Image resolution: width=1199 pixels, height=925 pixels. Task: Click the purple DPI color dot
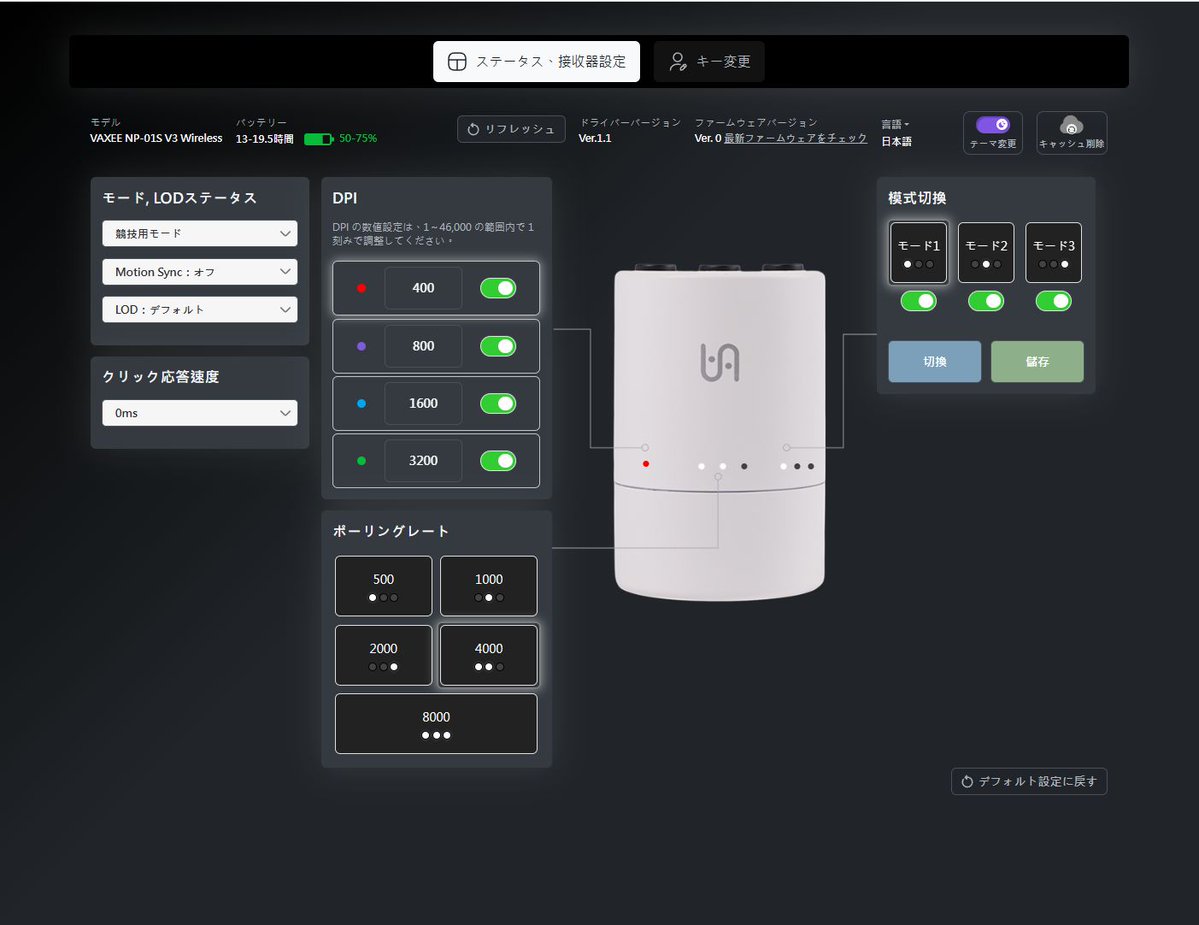coord(362,346)
